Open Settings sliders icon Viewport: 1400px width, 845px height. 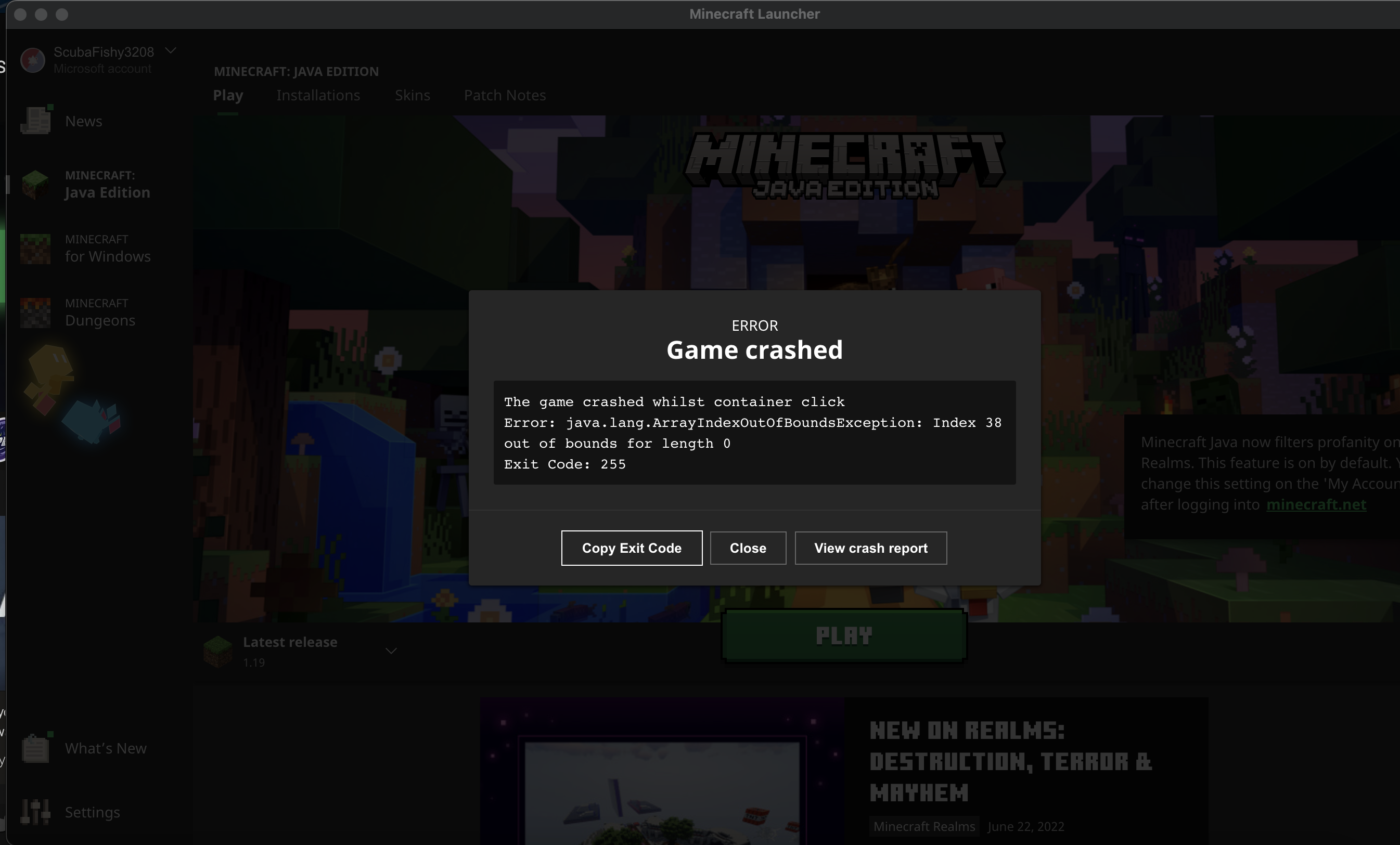(35, 812)
